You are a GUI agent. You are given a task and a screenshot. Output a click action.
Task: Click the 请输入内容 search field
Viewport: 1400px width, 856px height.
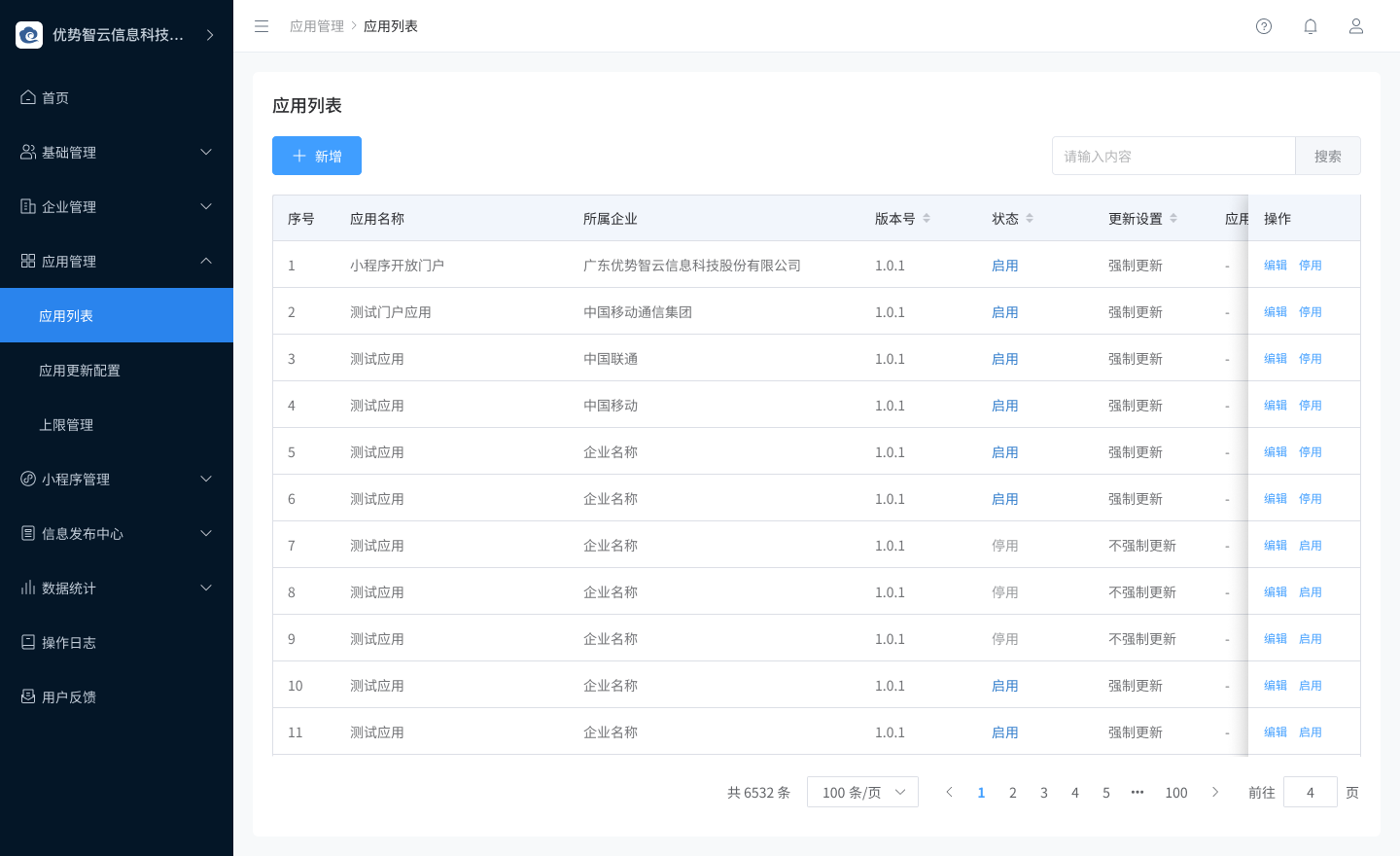coord(1173,156)
